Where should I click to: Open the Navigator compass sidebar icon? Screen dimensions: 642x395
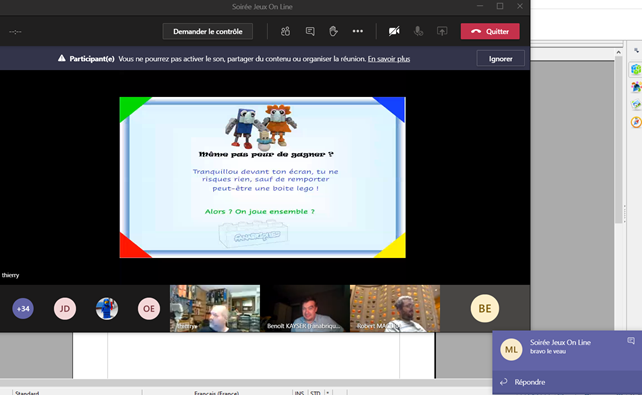(636, 122)
